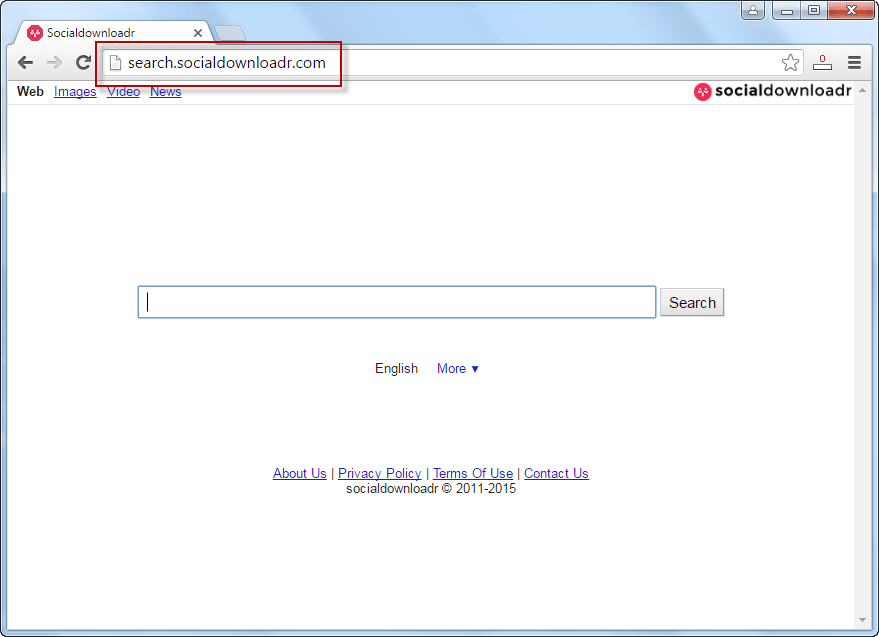Open the Privacy Policy link
Screen dimensions: 879x637
380,473
